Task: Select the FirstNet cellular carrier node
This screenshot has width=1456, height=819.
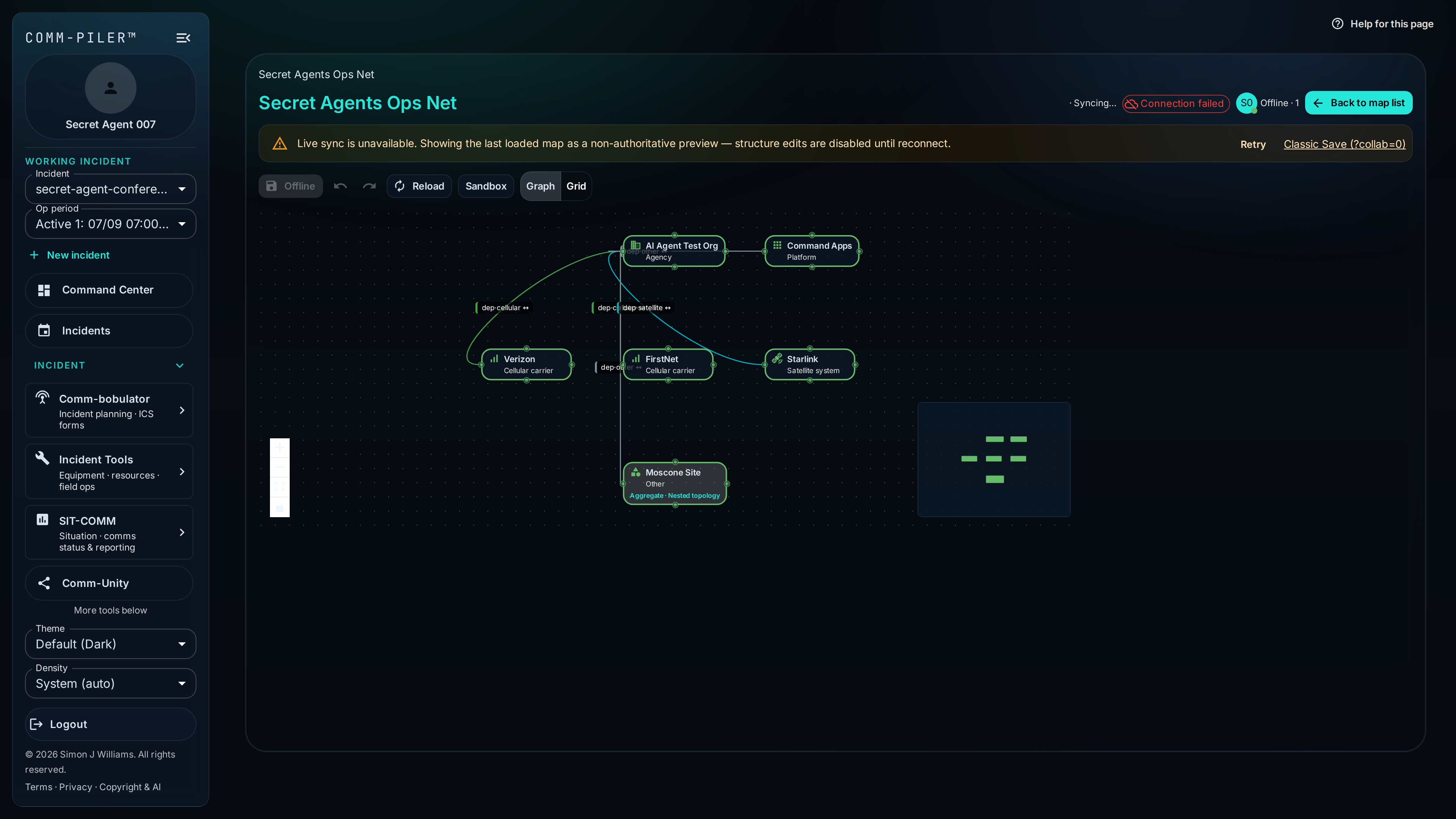Action: (x=667, y=364)
